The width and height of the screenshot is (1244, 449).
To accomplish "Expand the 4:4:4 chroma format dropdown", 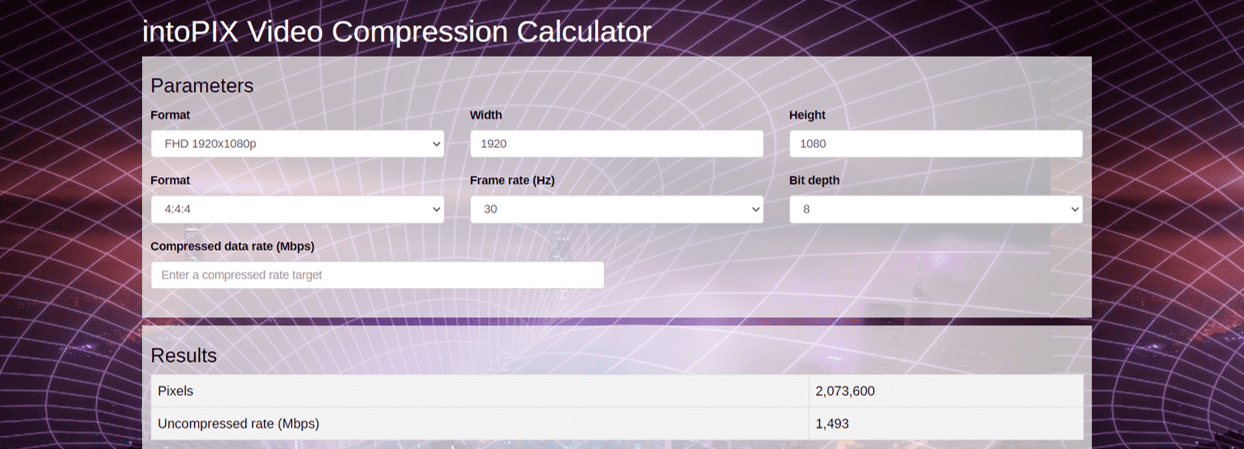I will [297, 210].
